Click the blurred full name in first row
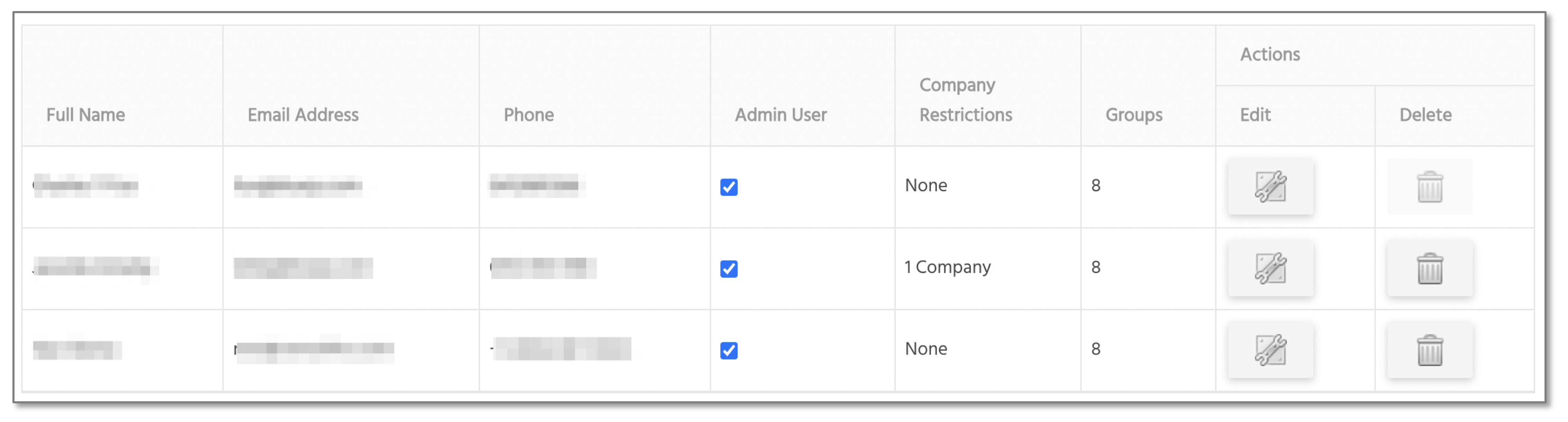Viewport: 1568px width, 422px height. point(86,185)
